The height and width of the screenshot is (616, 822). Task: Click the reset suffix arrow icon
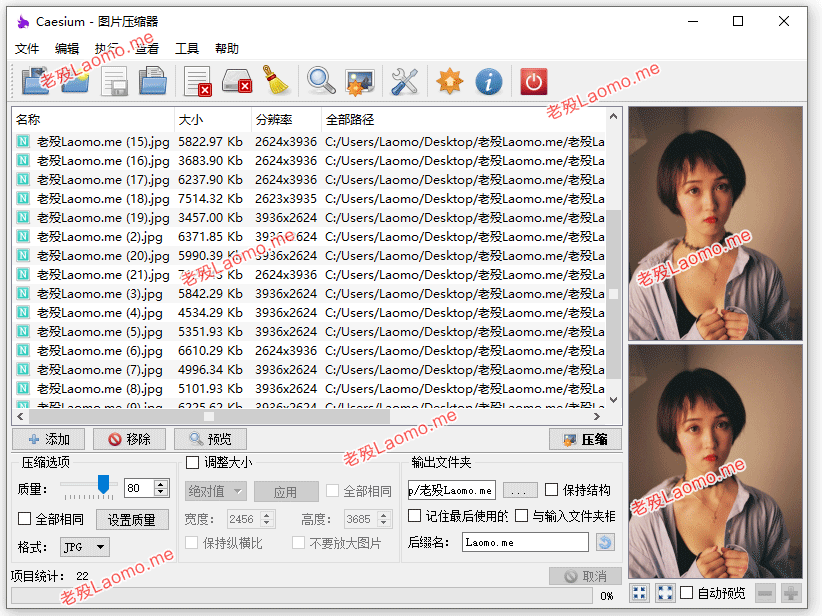(x=605, y=542)
